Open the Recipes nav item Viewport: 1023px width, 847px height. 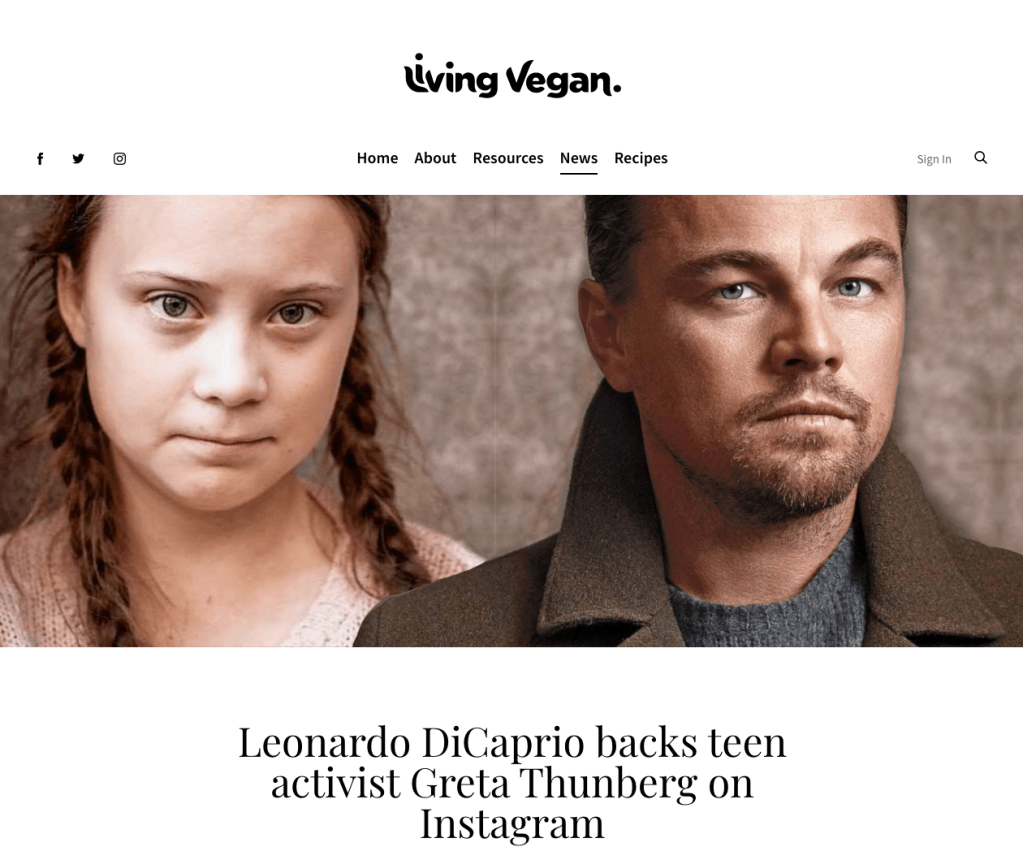click(641, 158)
